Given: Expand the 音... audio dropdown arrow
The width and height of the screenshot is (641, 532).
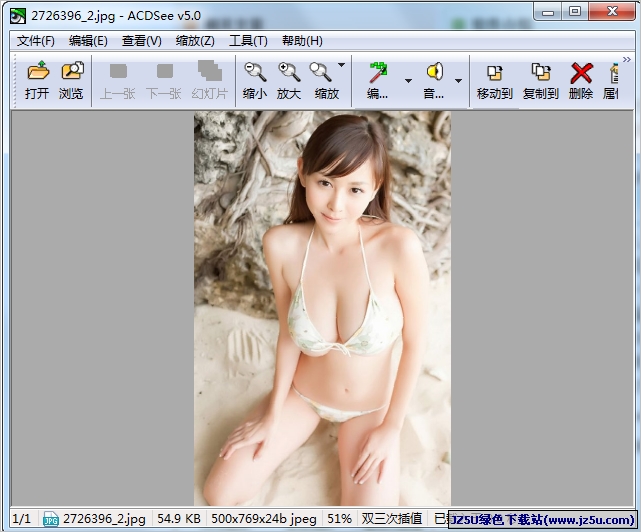Looking at the screenshot, I should tap(458, 81).
